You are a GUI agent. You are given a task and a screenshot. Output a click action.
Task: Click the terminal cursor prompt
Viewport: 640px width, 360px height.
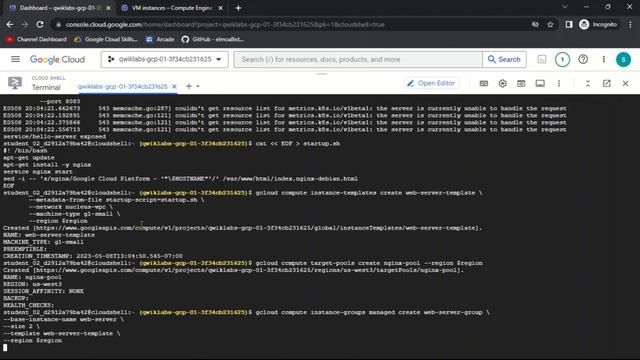coord(5,348)
